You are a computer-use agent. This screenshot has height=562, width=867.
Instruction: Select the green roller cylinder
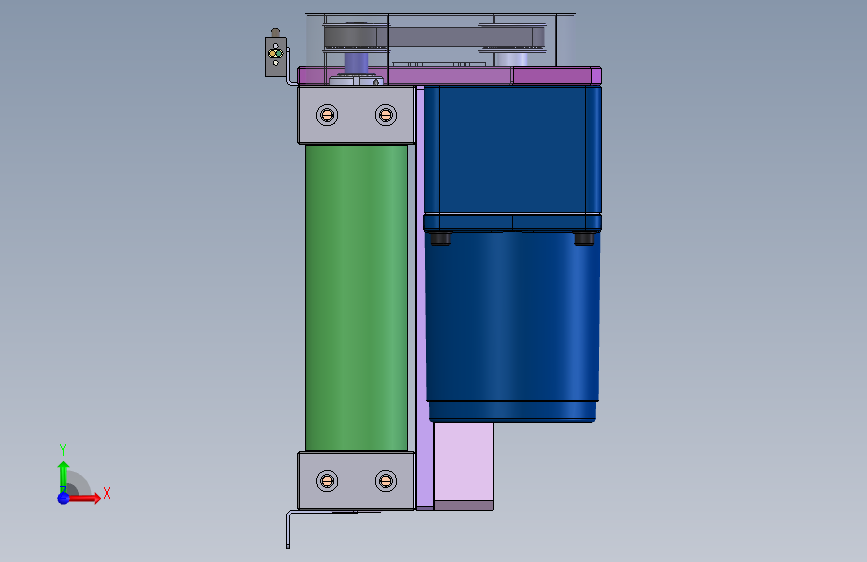click(x=356, y=298)
